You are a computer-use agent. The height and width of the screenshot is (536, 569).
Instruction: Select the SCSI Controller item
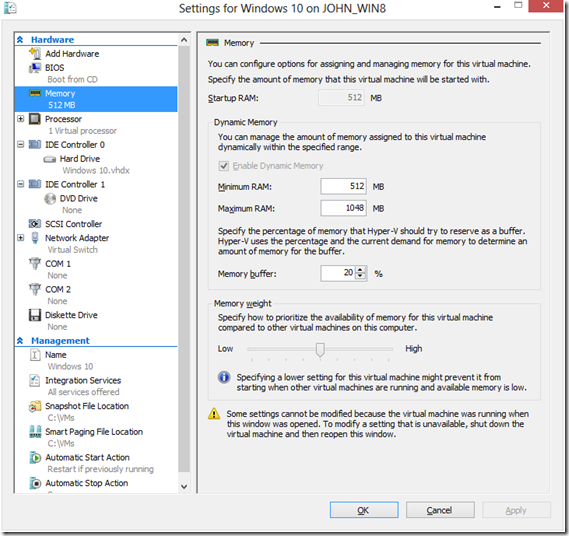point(73,224)
